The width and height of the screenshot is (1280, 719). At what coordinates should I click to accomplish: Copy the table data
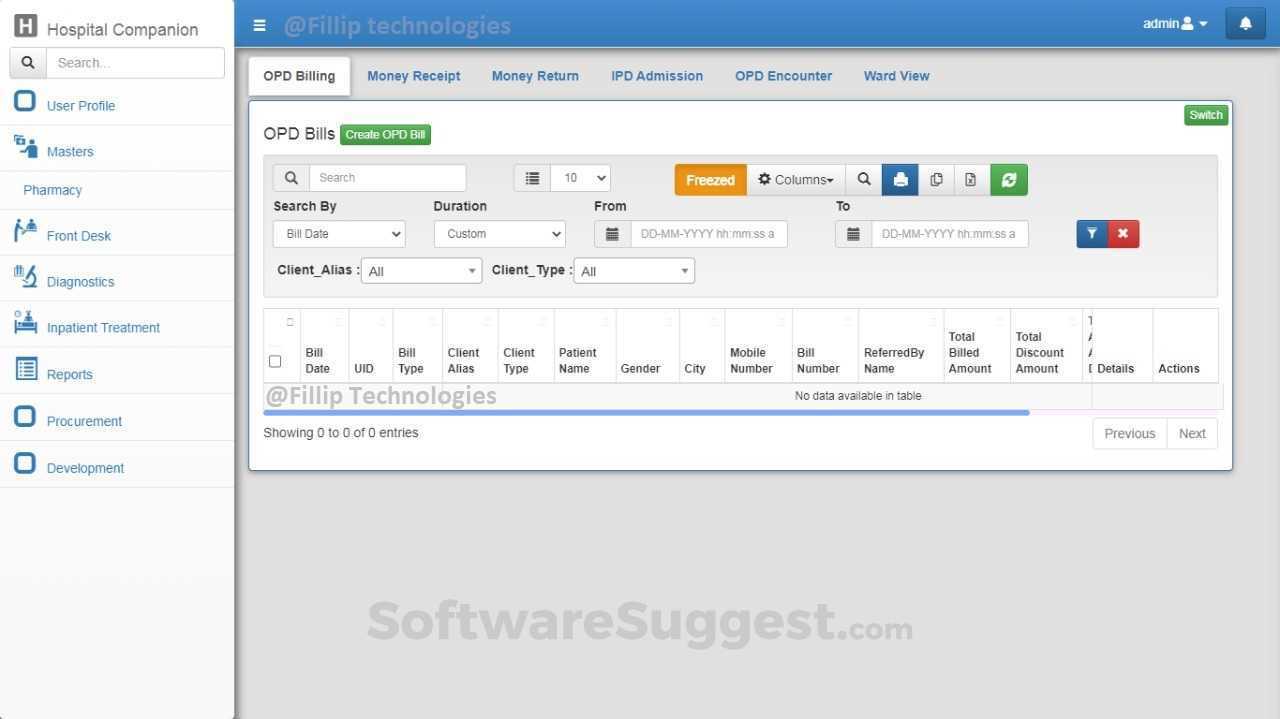click(x=936, y=179)
